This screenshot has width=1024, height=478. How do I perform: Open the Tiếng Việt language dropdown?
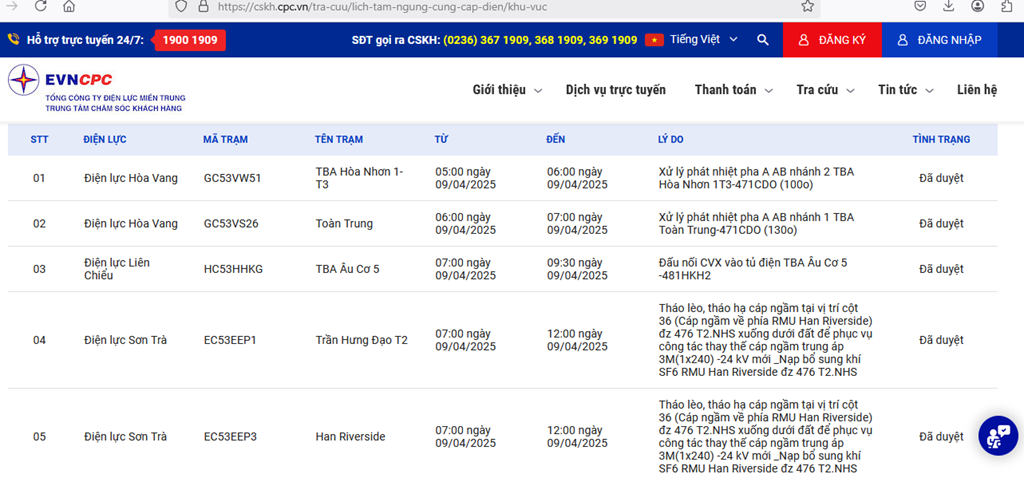pyautogui.click(x=704, y=40)
